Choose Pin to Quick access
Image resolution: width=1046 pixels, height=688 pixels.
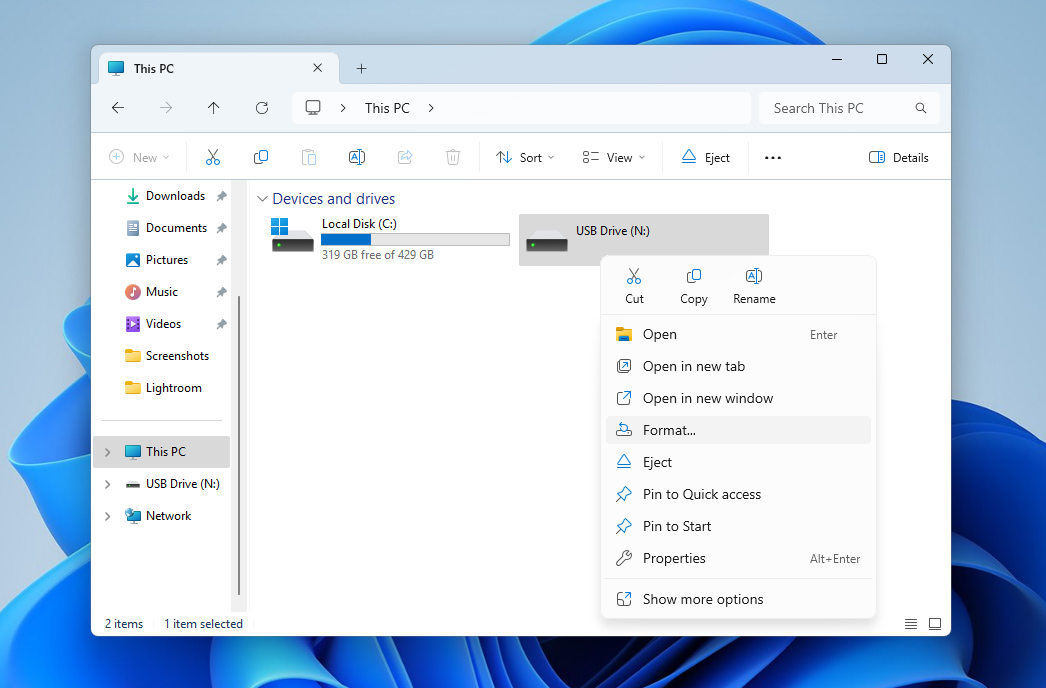tap(738, 494)
